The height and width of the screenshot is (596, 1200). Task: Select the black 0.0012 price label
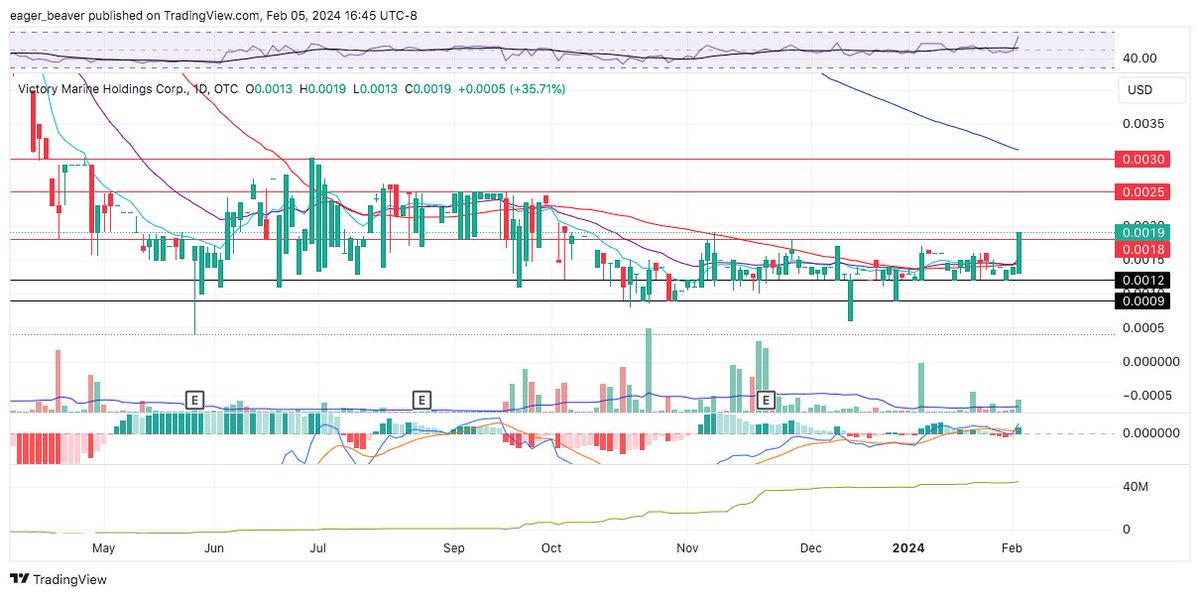tap(1140, 280)
